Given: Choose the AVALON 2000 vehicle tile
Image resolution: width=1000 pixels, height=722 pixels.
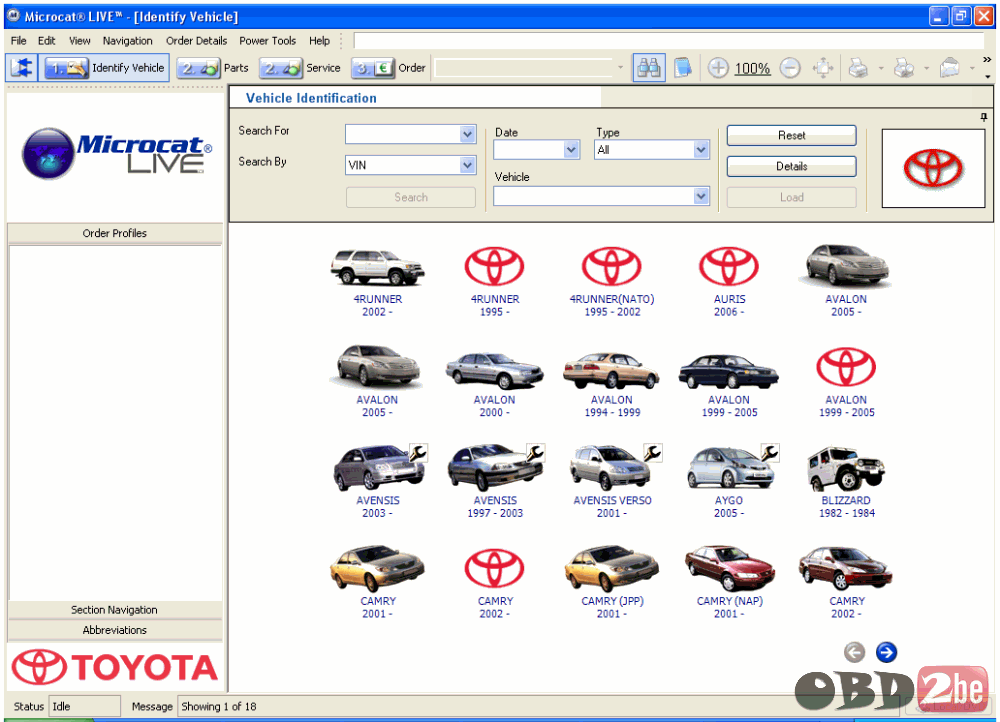Looking at the screenshot, I should coord(494,383).
